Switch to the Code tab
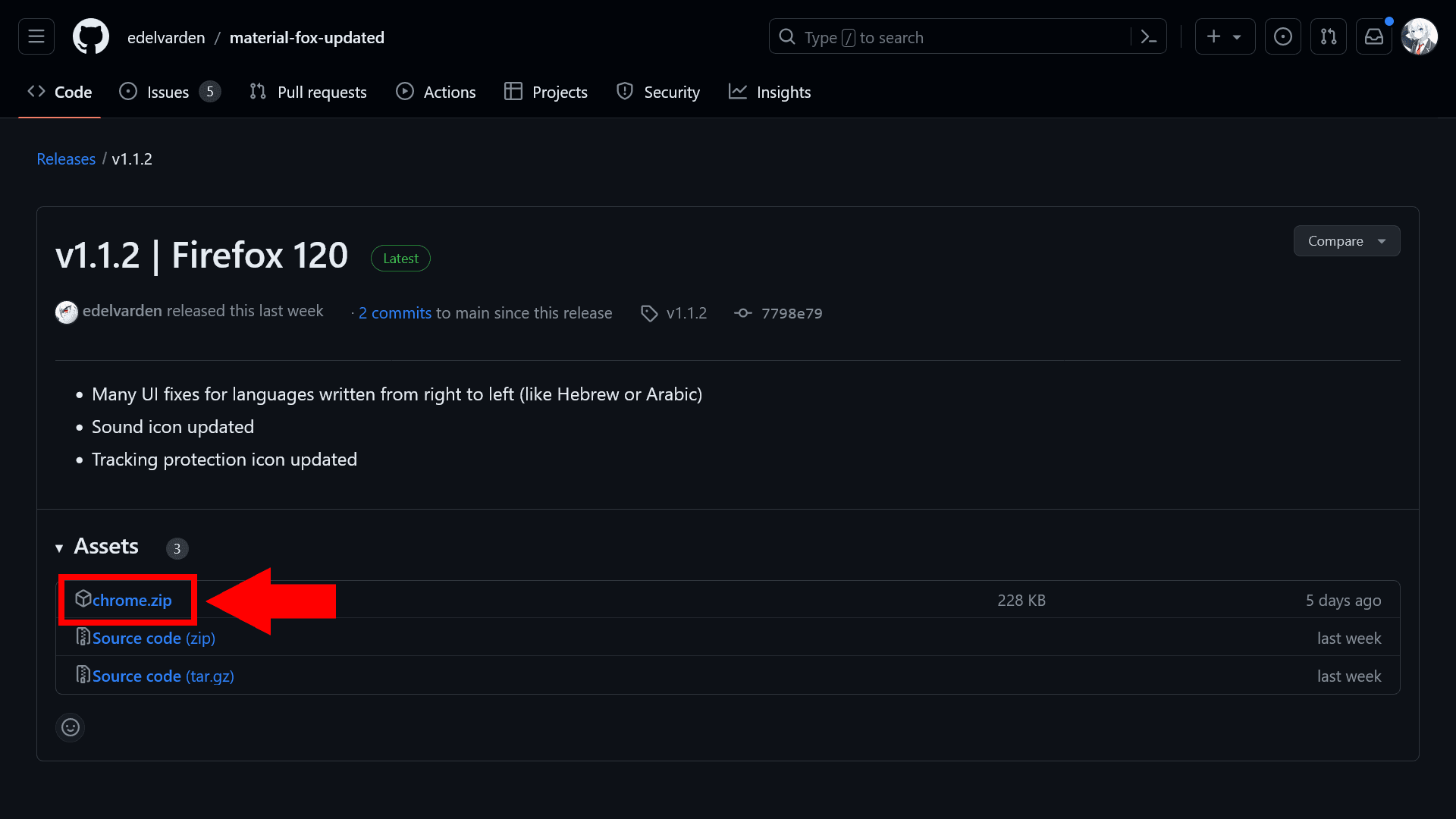 pyautogui.click(x=60, y=92)
